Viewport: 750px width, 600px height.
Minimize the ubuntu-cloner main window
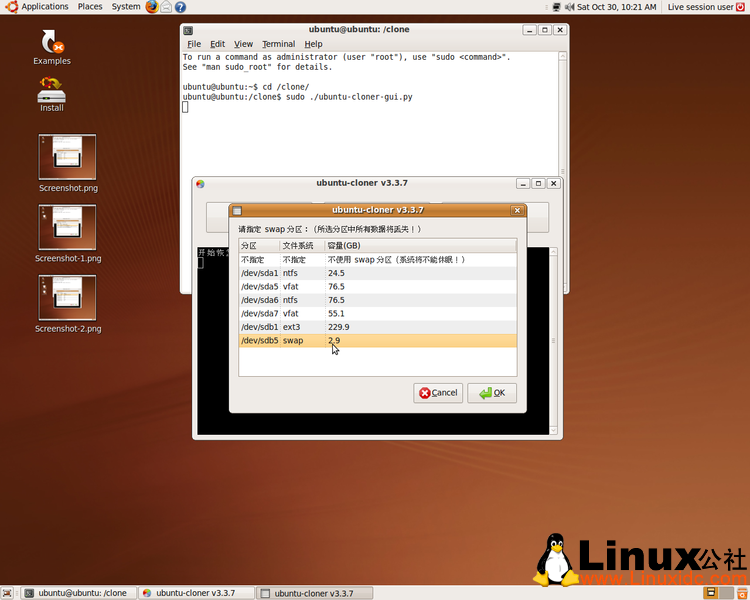click(523, 184)
